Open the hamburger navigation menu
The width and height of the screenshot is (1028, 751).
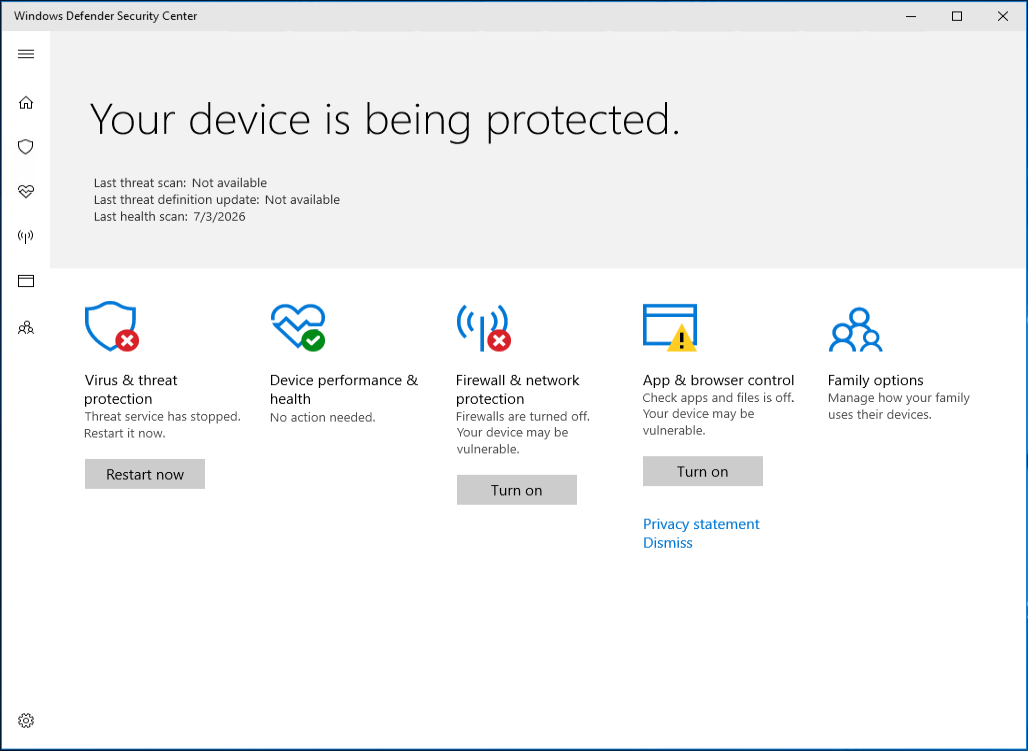tap(26, 54)
